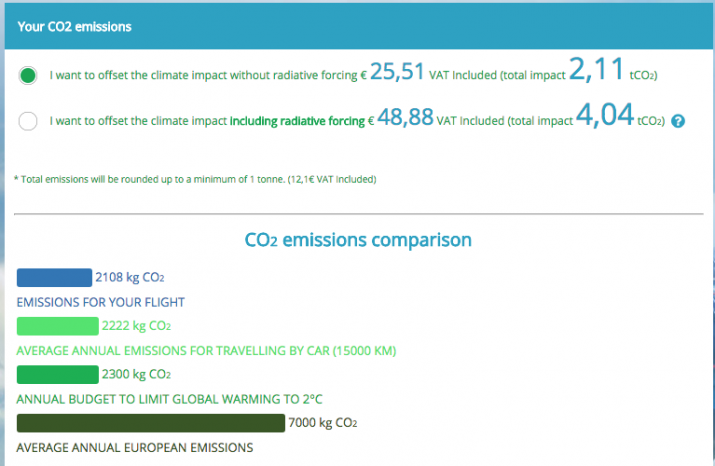Click 'Average annual European emissions' label
The width and height of the screenshot is (715, 466).
tap(135, 448)
